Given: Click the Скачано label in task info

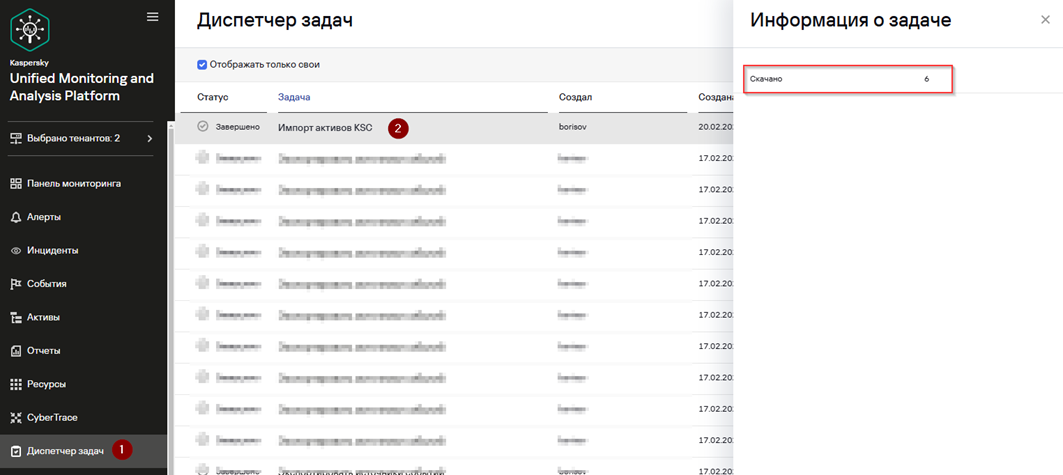Looking at the screenshot, I should coord(766,79).
